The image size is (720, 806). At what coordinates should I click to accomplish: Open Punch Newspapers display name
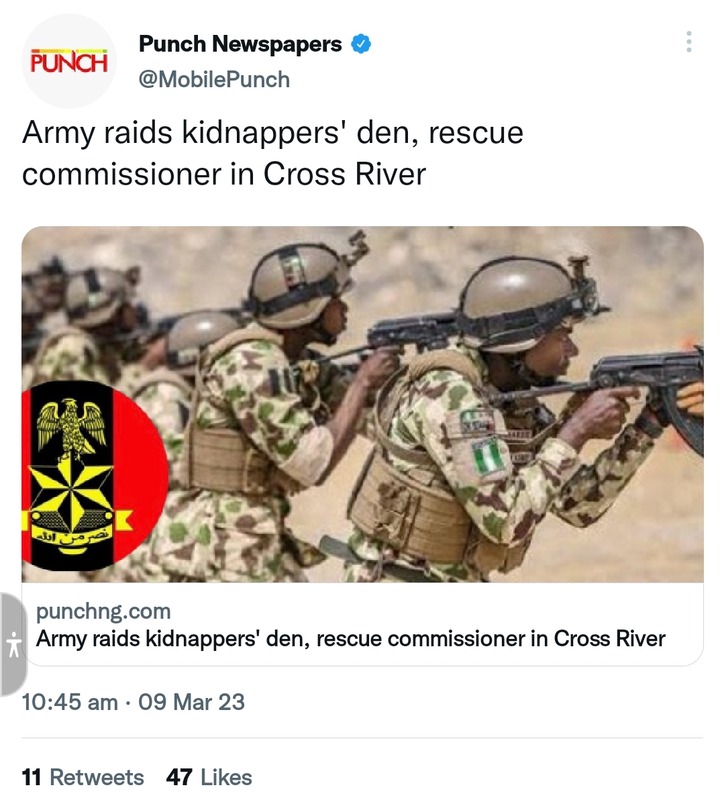[x=240, y=44]
